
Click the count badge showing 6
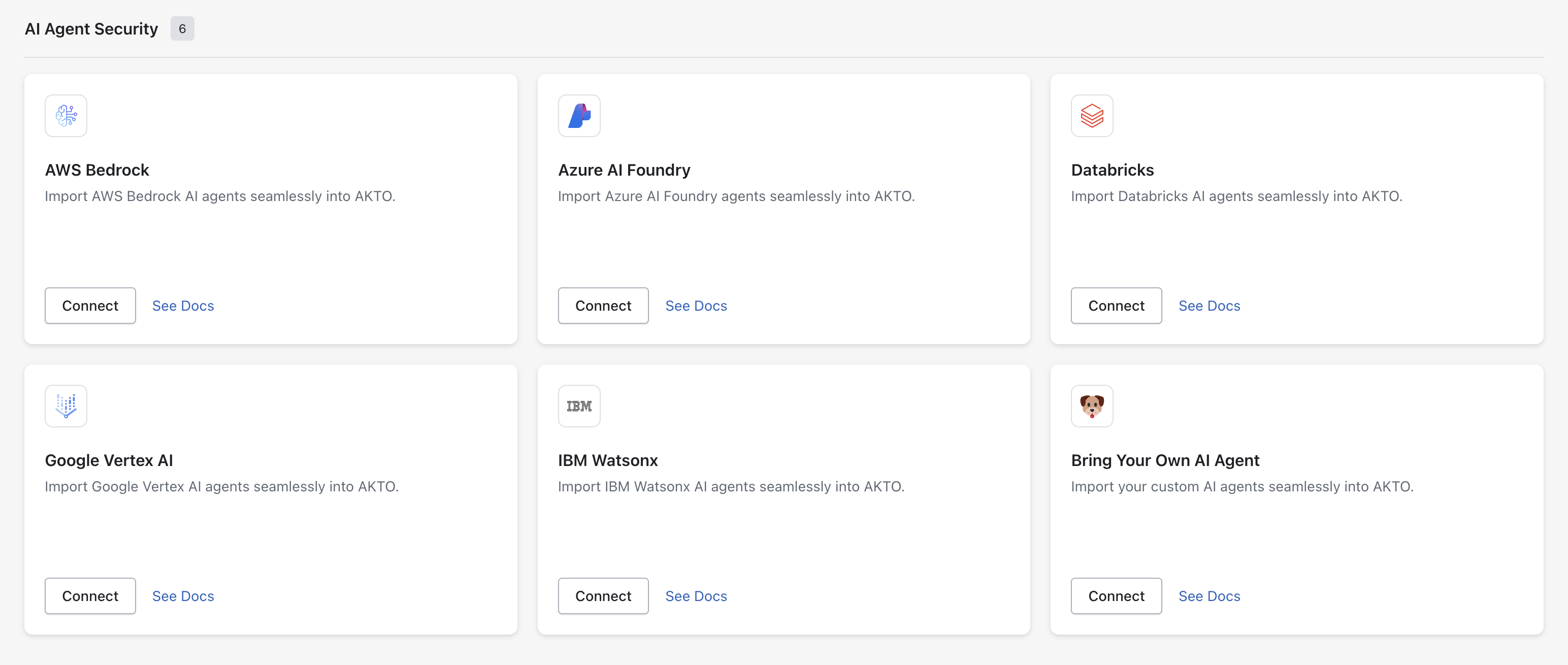click(182, 28)
